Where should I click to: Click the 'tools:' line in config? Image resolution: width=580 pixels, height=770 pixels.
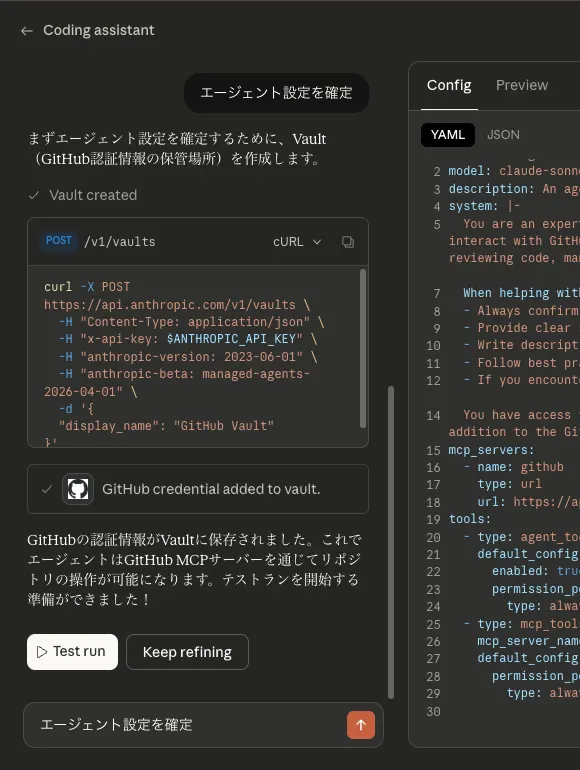click(470, 519)
